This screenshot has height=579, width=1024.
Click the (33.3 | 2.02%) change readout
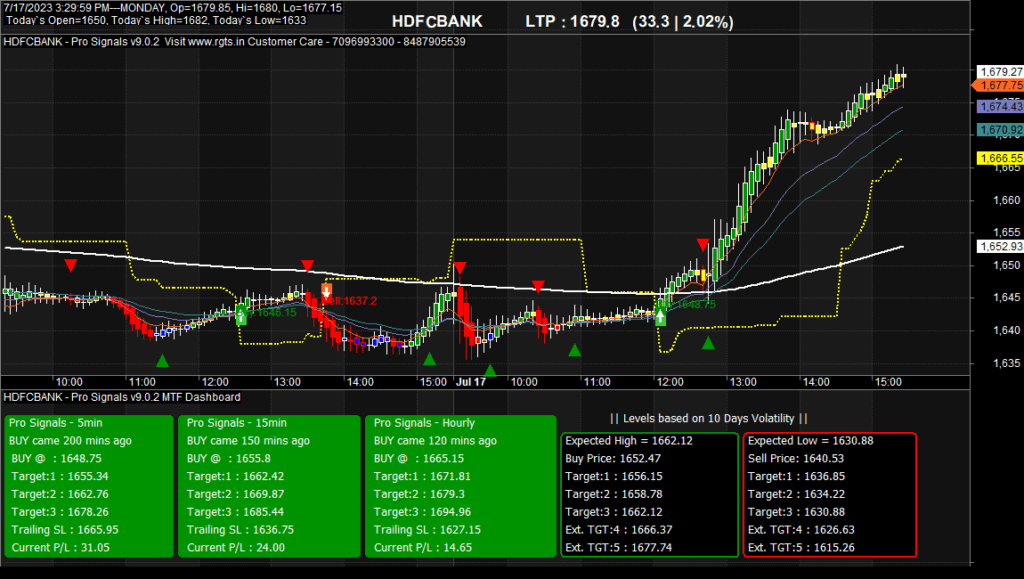tap(683, 22)
